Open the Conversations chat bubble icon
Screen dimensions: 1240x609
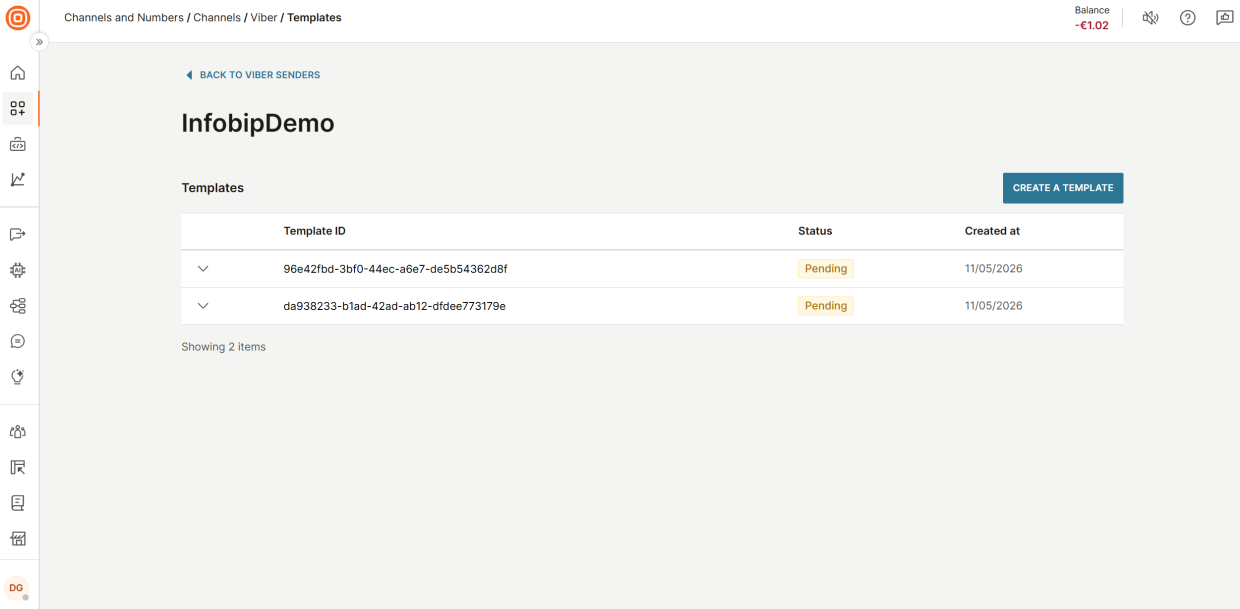coord(18,341)
